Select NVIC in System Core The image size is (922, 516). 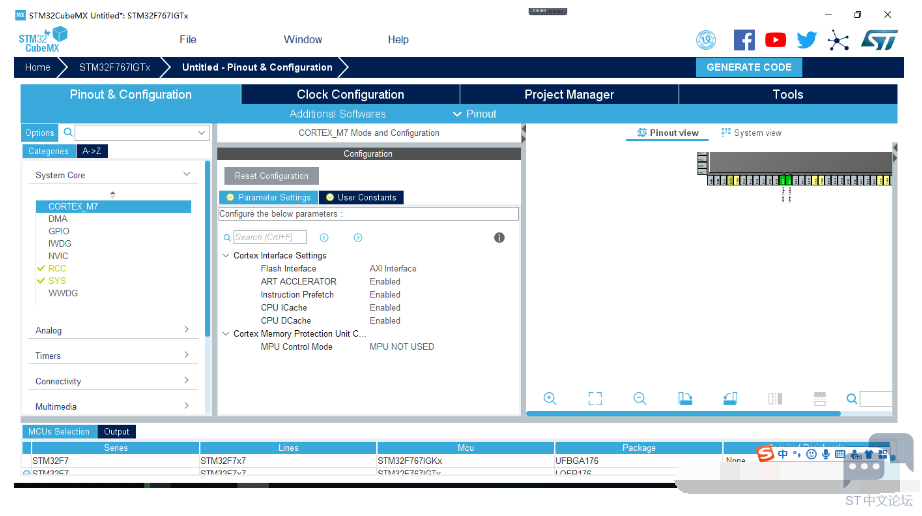pos(58,256)
